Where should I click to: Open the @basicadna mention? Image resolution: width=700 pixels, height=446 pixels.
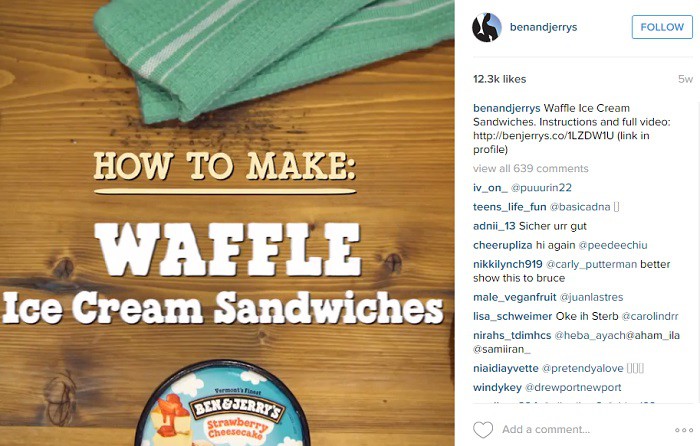(580, 207)
